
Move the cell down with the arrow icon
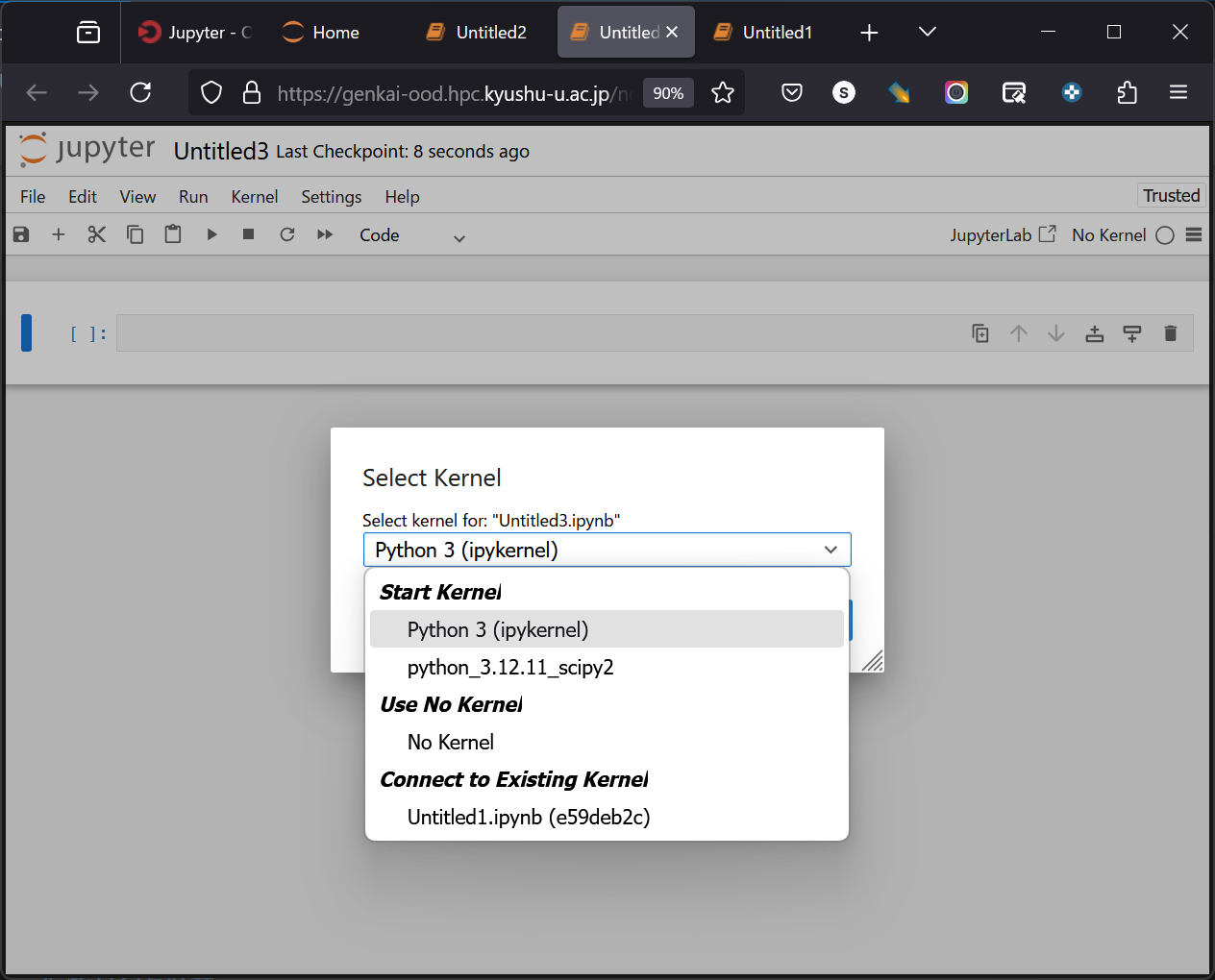point(1056,333)
